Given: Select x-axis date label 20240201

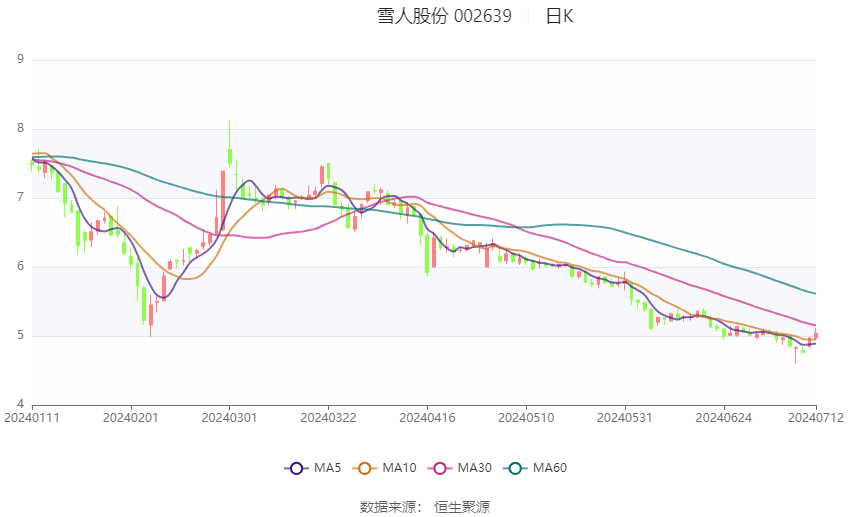Looking at the screenshot, I should [131, 418].
